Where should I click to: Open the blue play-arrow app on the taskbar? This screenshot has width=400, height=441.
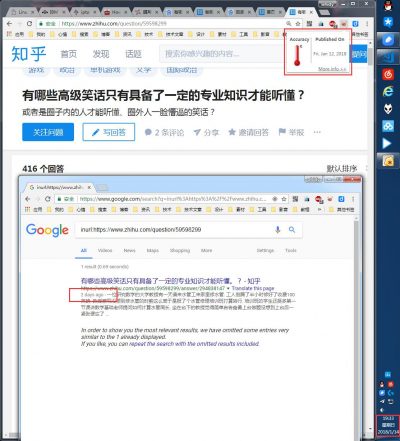click(x=387, y=143)
